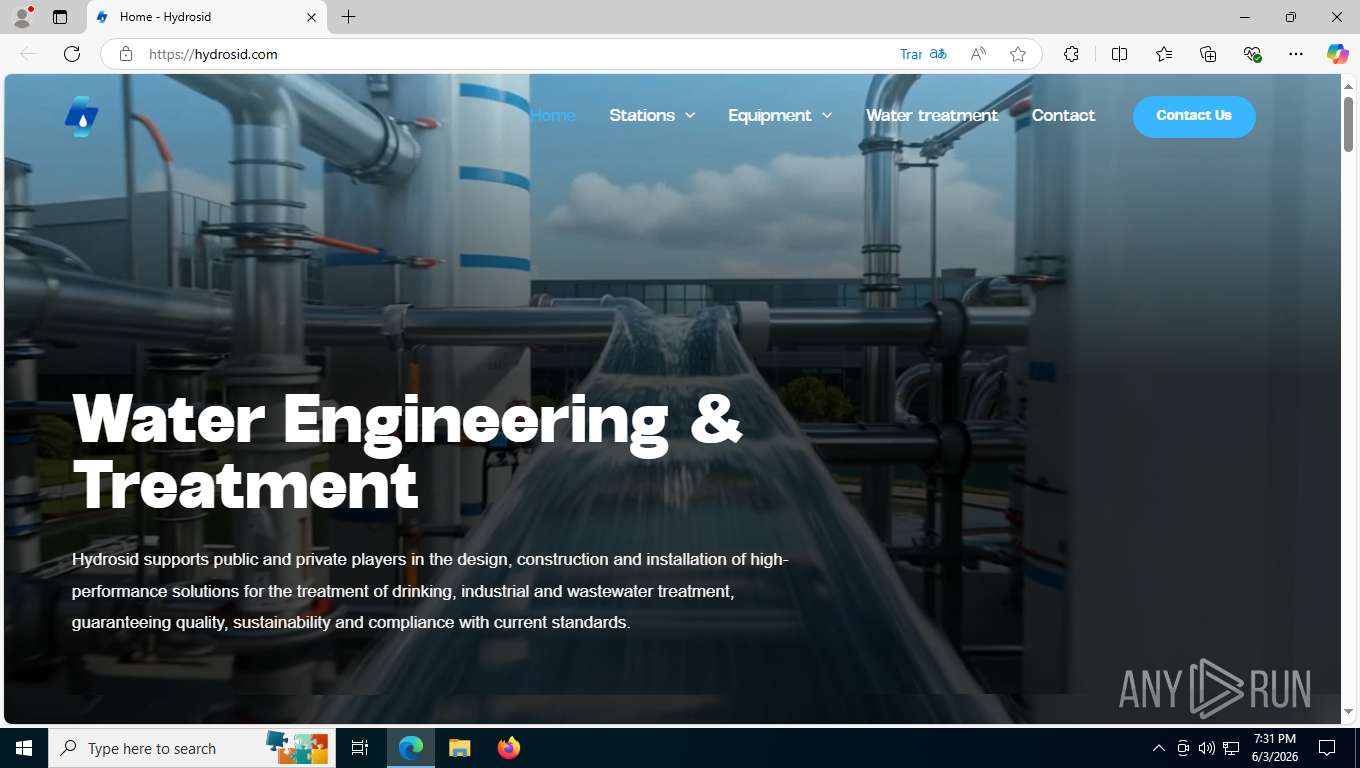Open the notification center icon

coord(1327,748)
